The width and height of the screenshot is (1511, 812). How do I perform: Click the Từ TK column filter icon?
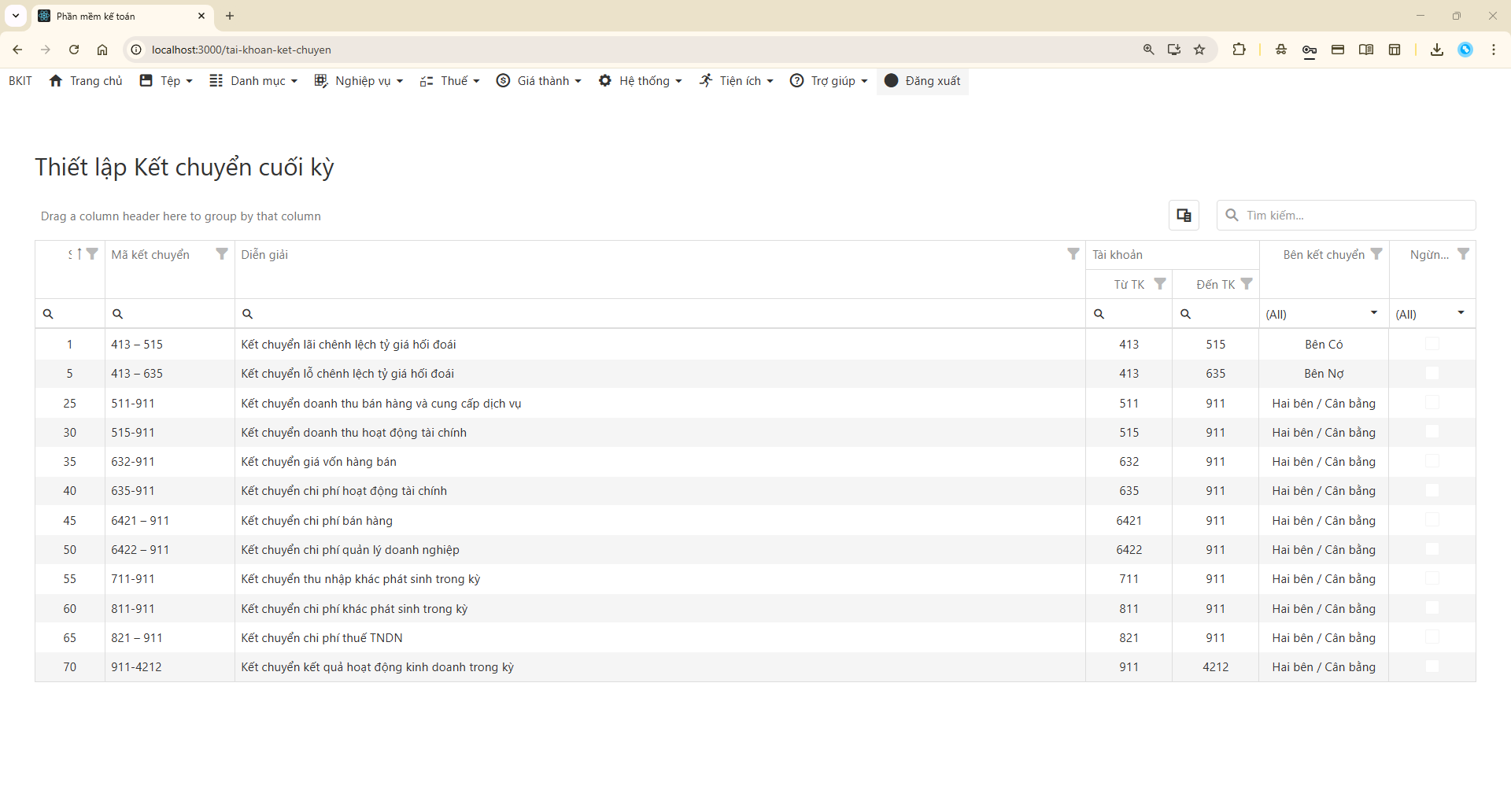(1160, 284)
